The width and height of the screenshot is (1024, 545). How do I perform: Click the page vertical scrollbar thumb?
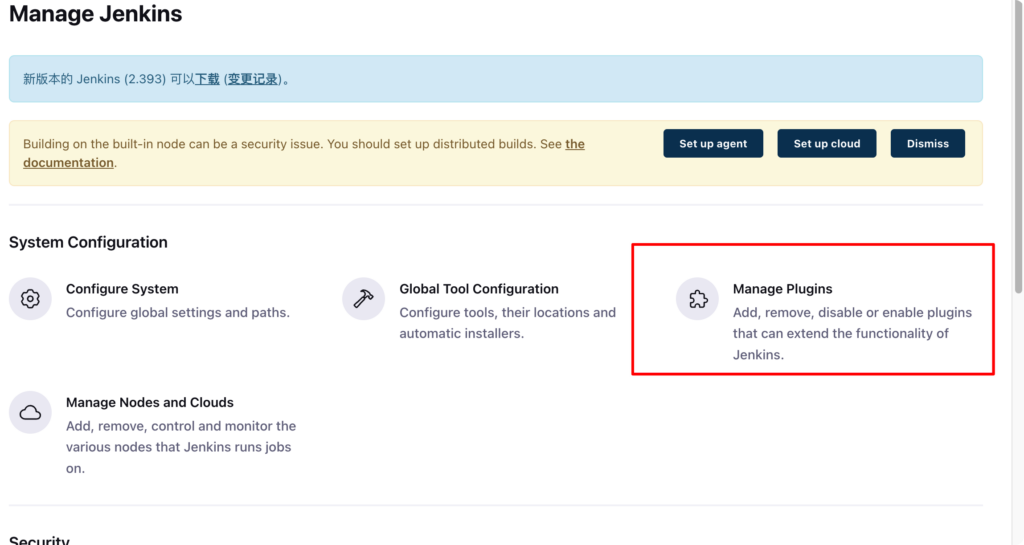click(x=1019, y=146)
